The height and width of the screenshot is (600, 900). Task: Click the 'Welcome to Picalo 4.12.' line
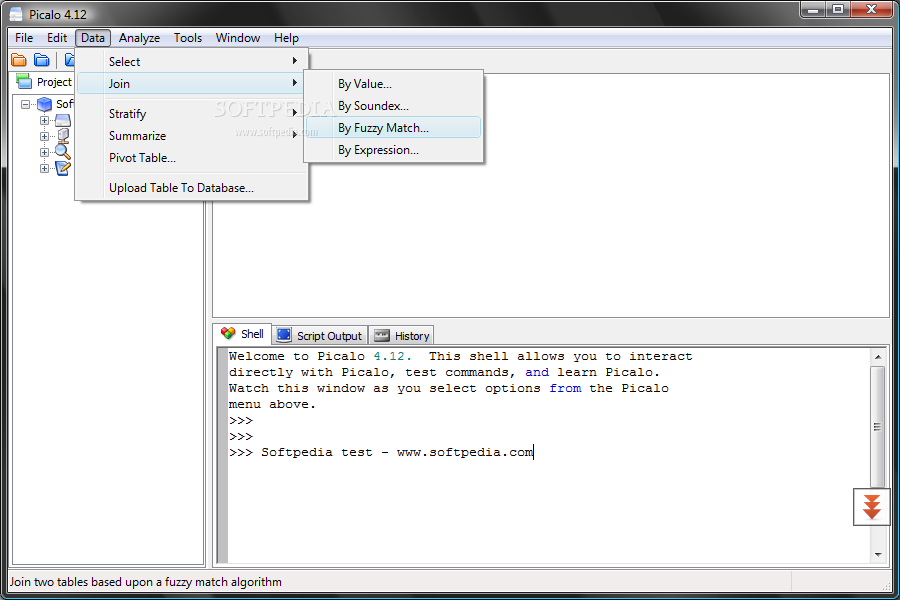pyautogui.click(x=320, y=356)
